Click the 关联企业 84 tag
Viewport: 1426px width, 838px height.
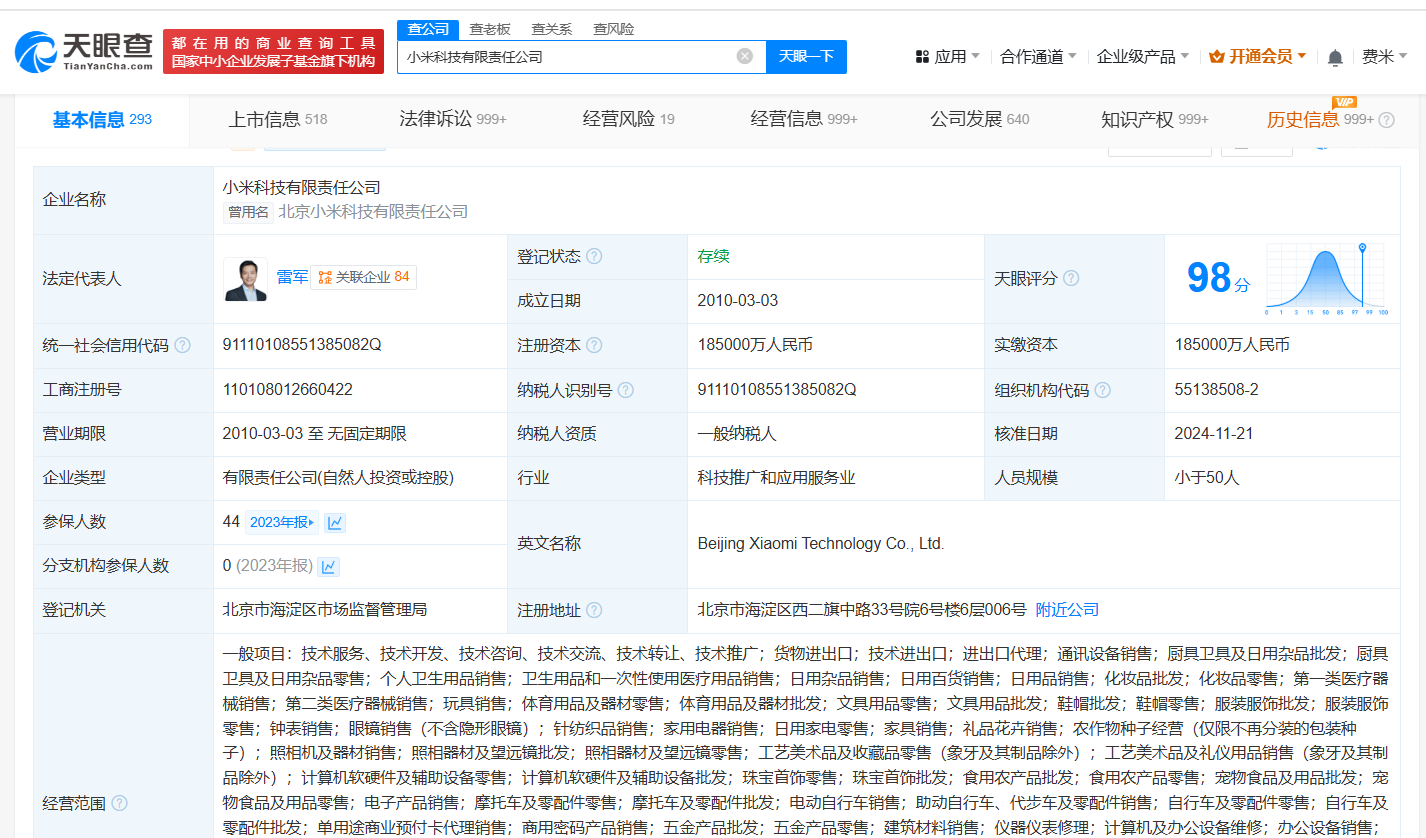coord(364,277)
